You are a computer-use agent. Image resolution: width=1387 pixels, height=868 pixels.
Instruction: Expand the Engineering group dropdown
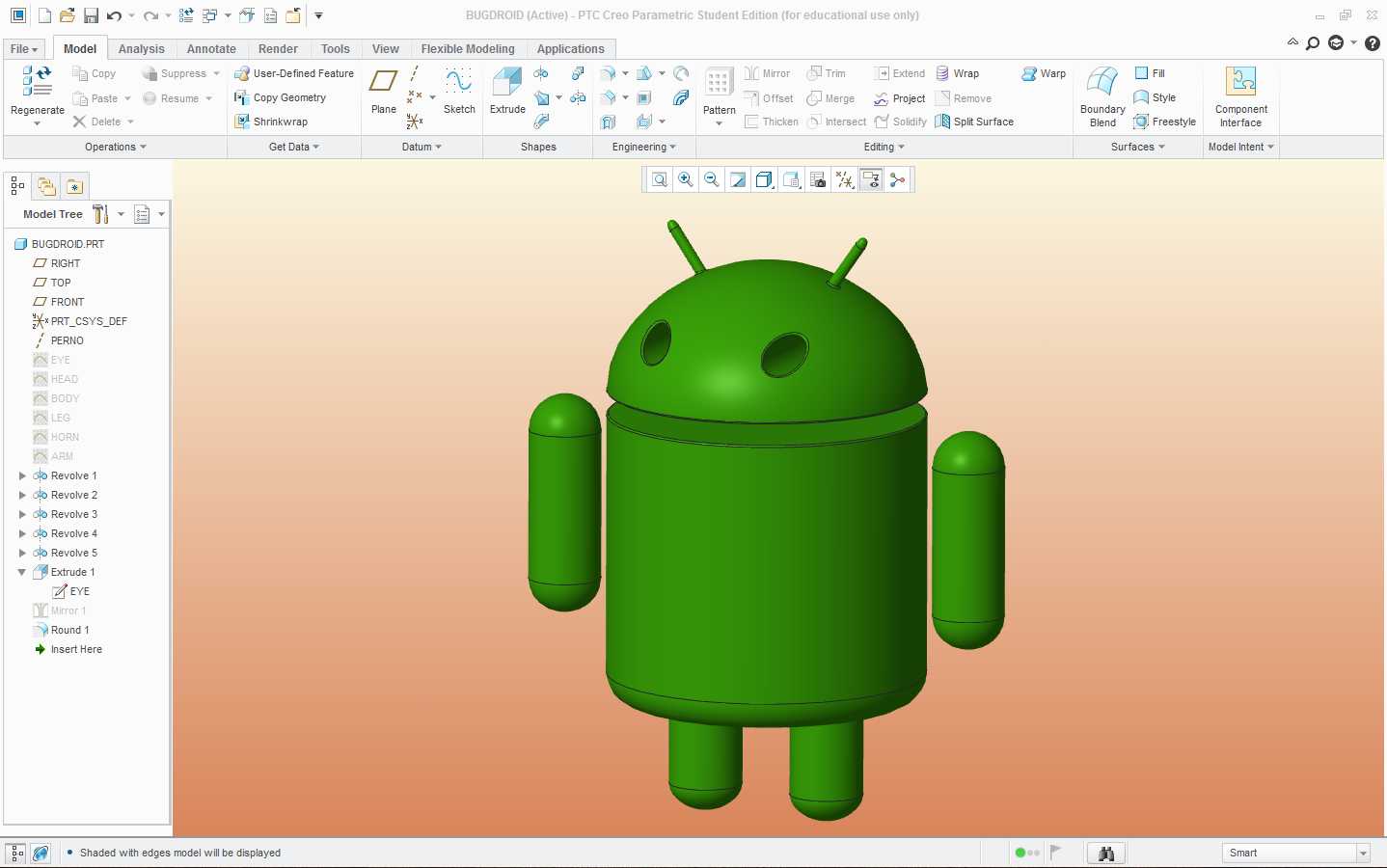tap(644, 147)
